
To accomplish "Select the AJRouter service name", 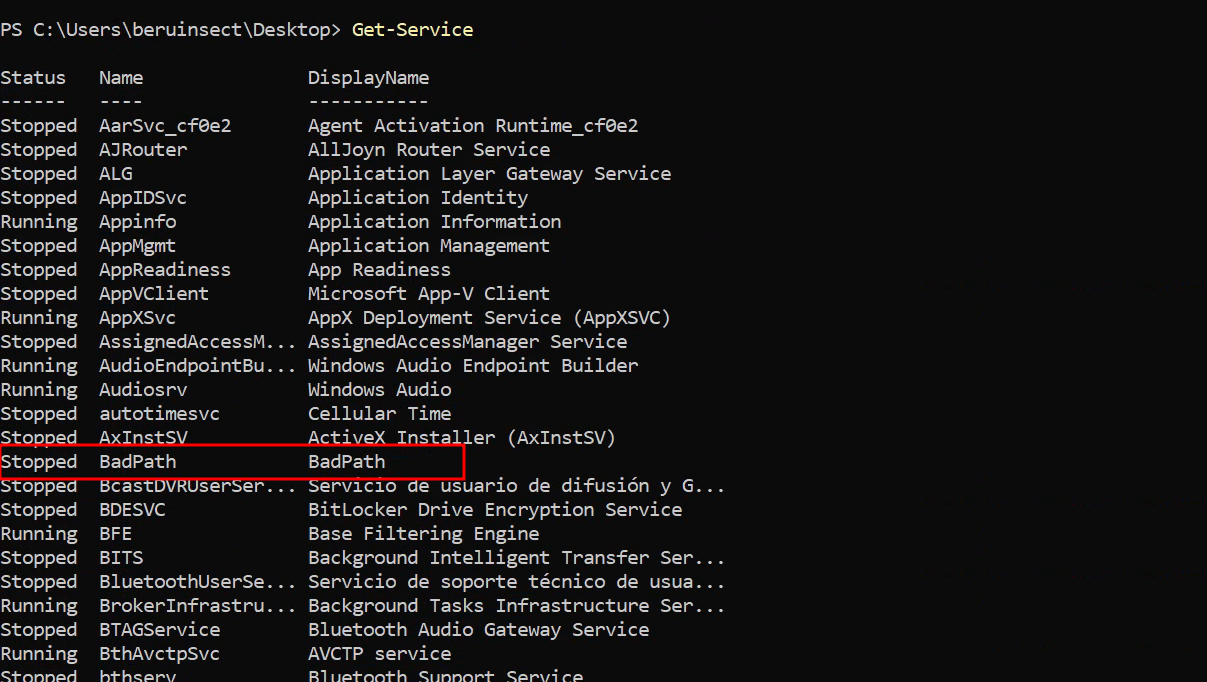I will 143,150.
